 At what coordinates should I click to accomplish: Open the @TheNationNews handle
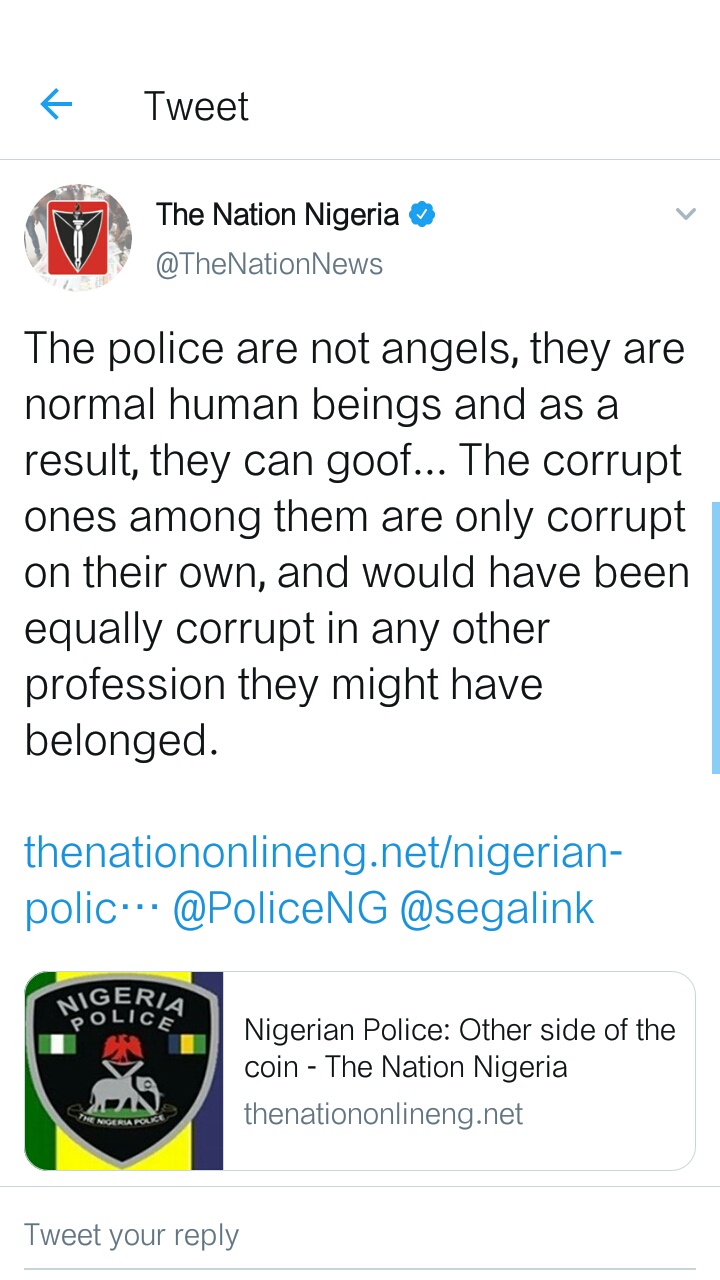(269, 264)
